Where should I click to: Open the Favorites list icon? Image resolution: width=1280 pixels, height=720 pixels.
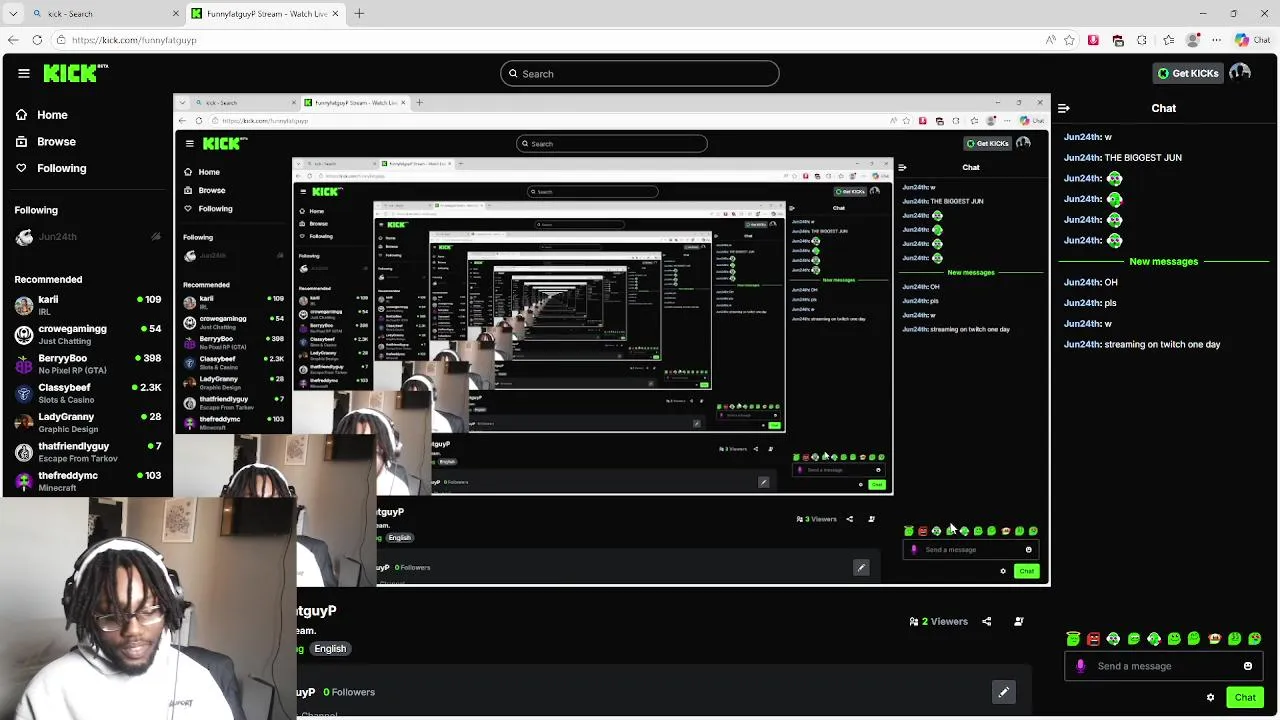(1168, 40)
